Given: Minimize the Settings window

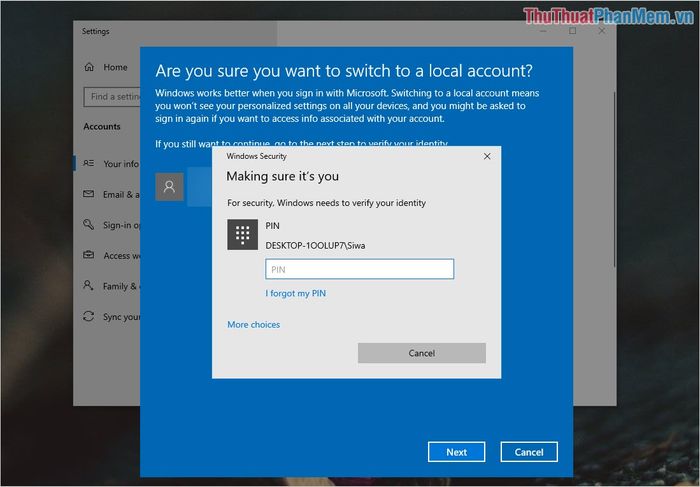Looking at the screenshot, I should (x=543, y=31).
